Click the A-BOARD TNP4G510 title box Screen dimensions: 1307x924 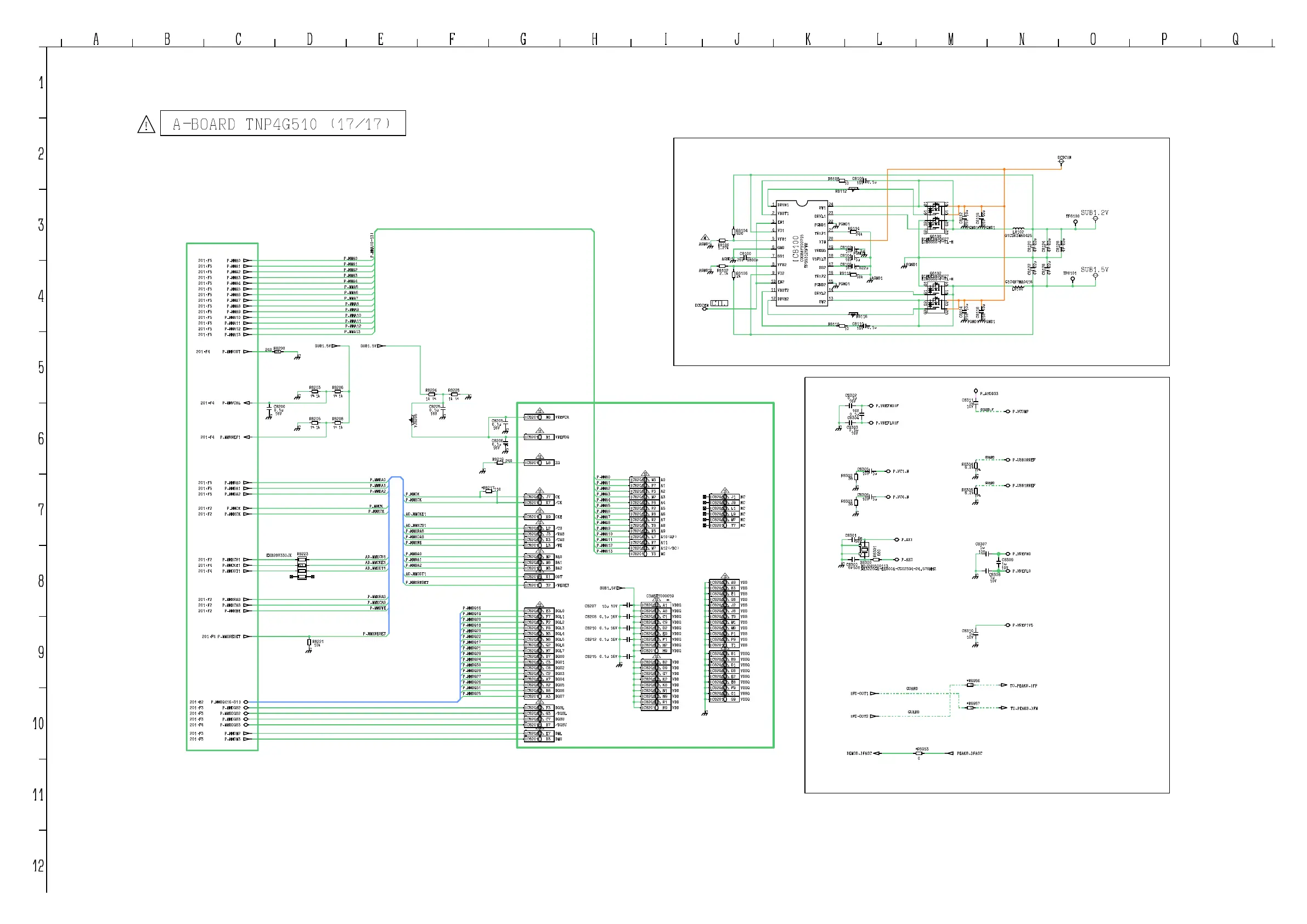283,123
